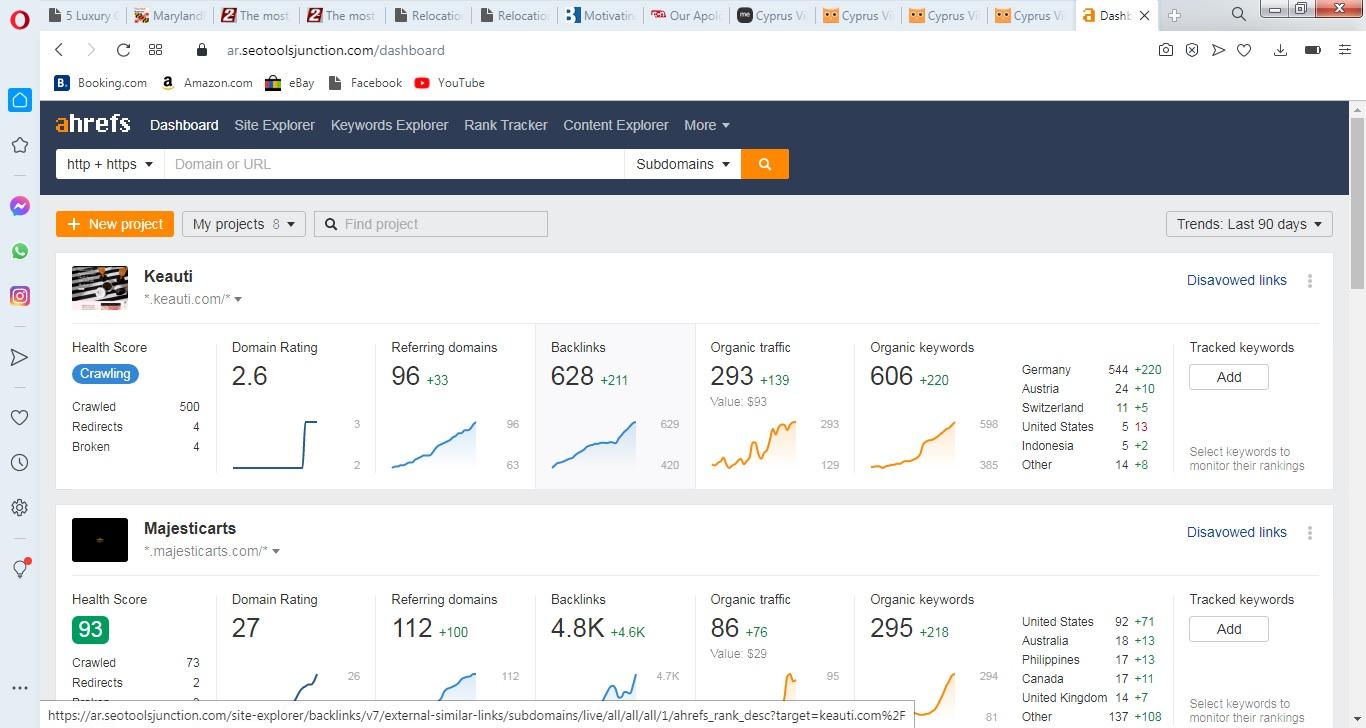The image size is (1366, 728).
Task: Open the Keauti project options menu
Action: pos(1310,281)
